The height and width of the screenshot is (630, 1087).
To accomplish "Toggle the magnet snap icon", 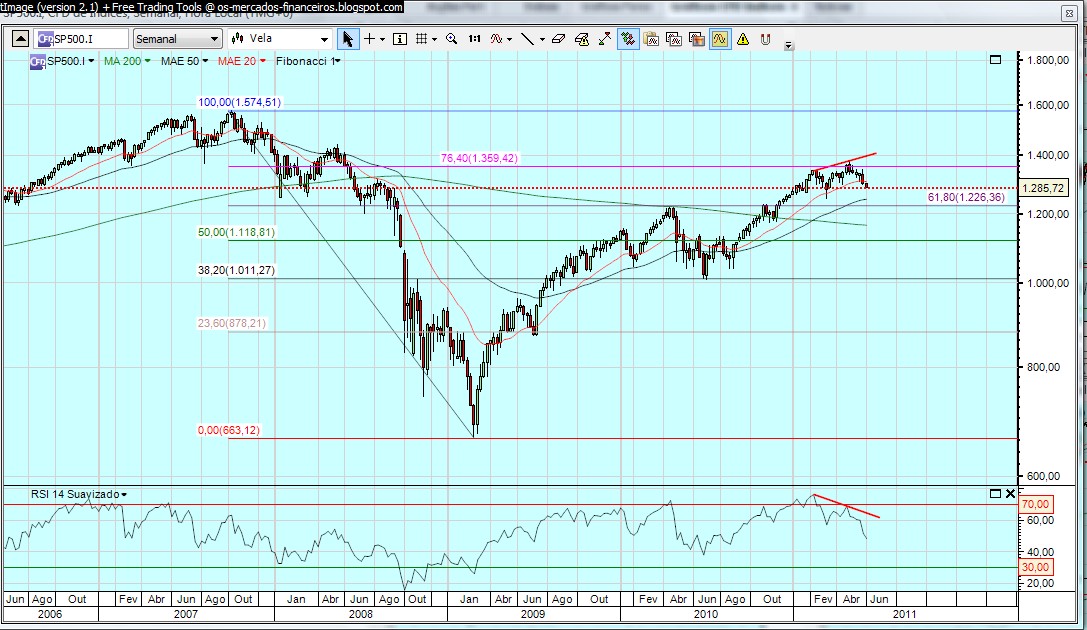I will [765, 39].
